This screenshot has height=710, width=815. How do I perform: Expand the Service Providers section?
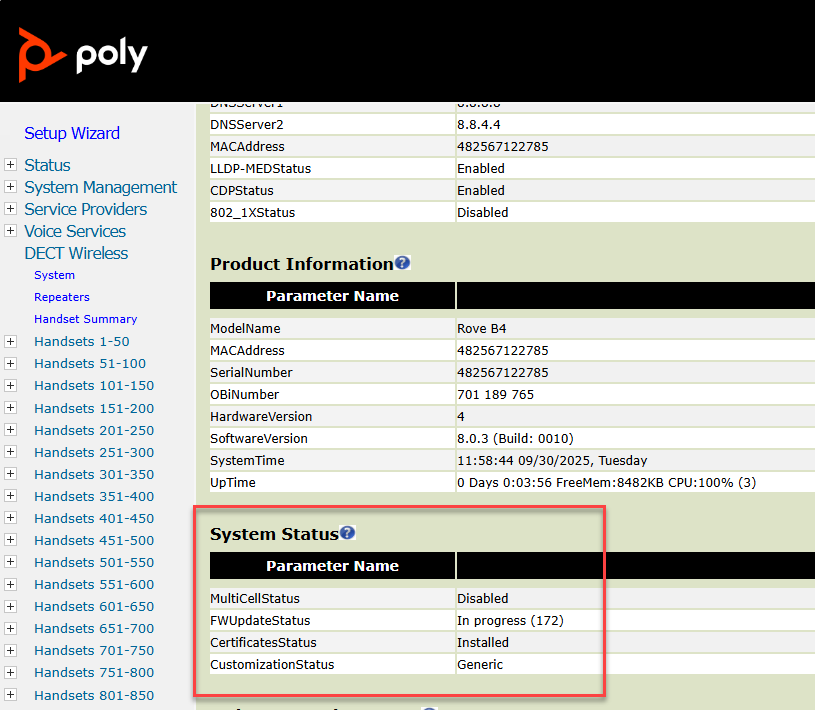pyautogui.click(x=11, y=209)
